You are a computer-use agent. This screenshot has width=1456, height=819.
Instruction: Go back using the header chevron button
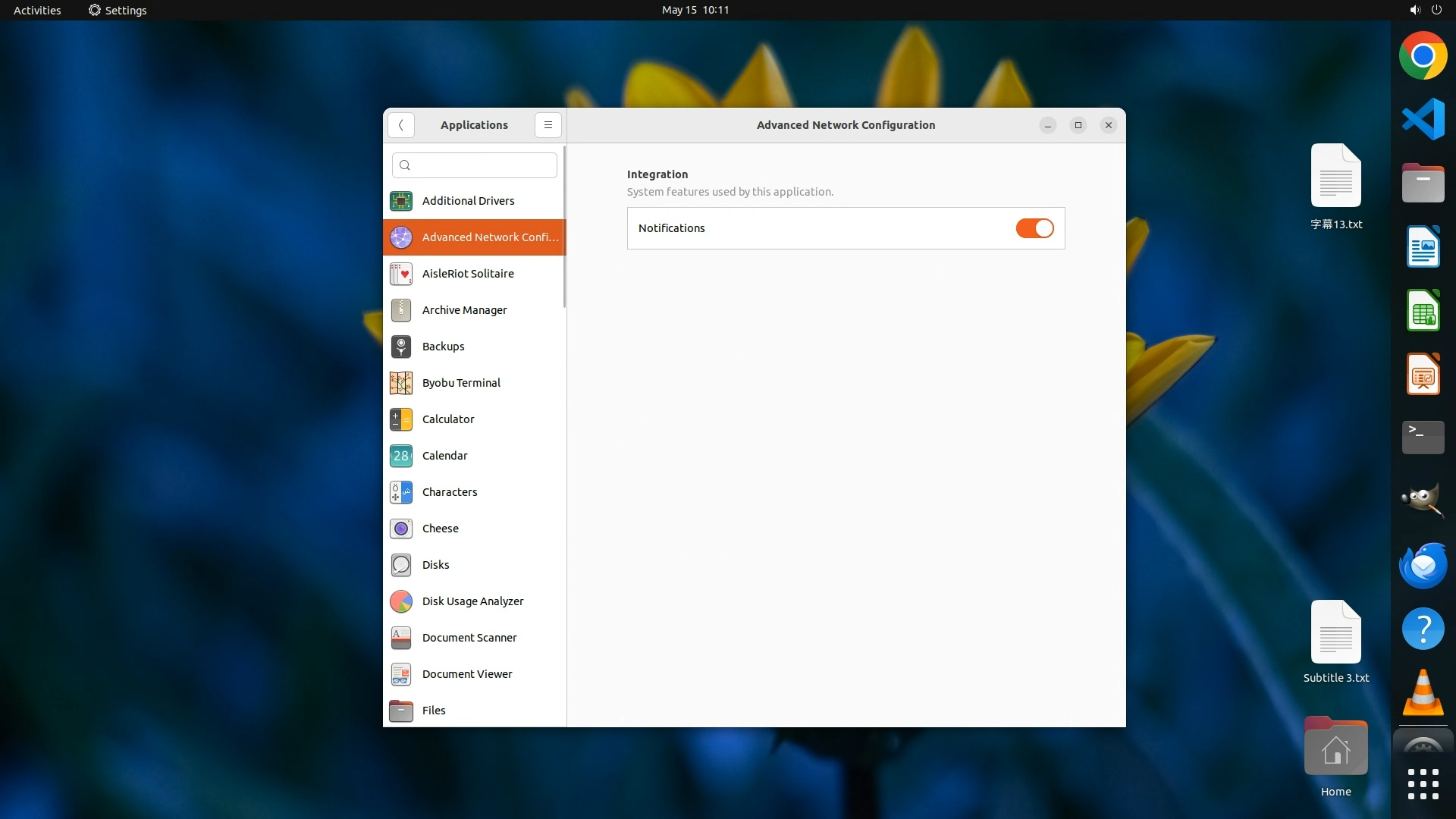400,125
